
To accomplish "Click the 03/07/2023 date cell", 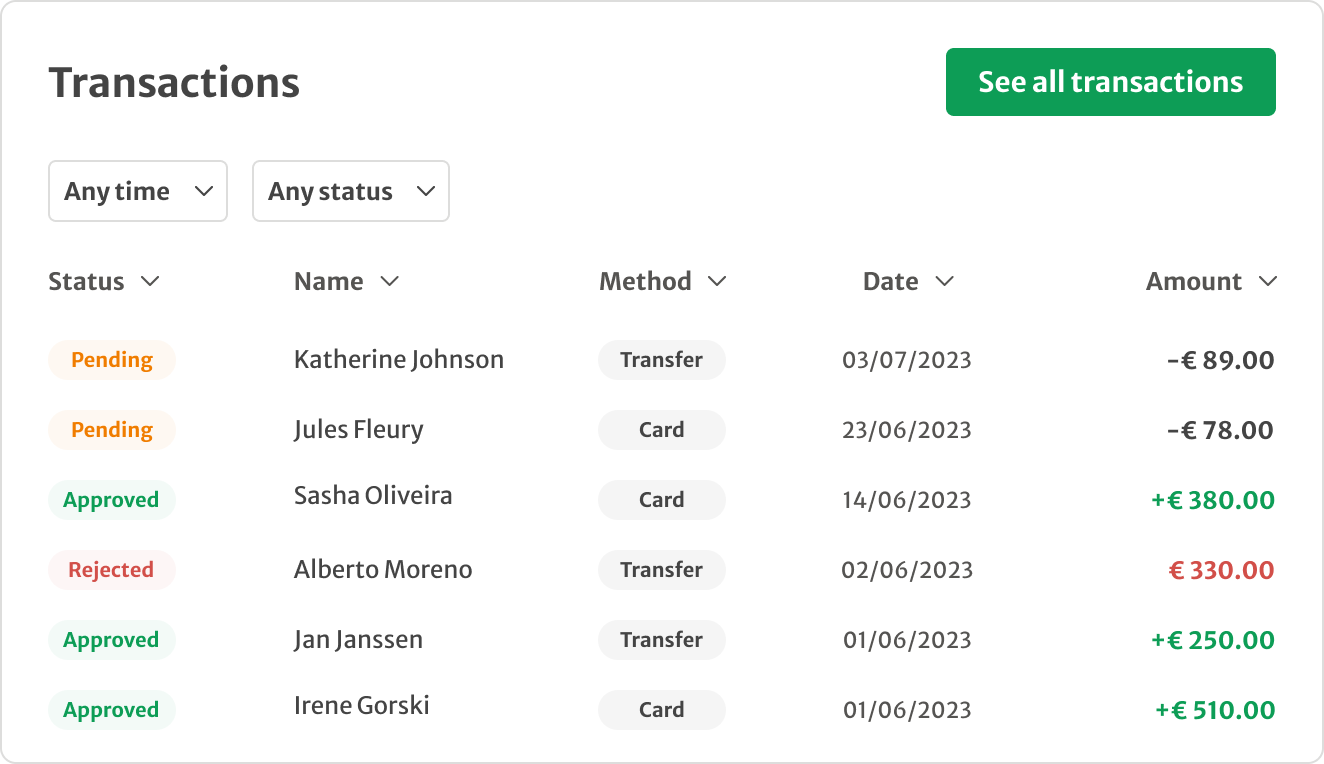I will 906,360.
